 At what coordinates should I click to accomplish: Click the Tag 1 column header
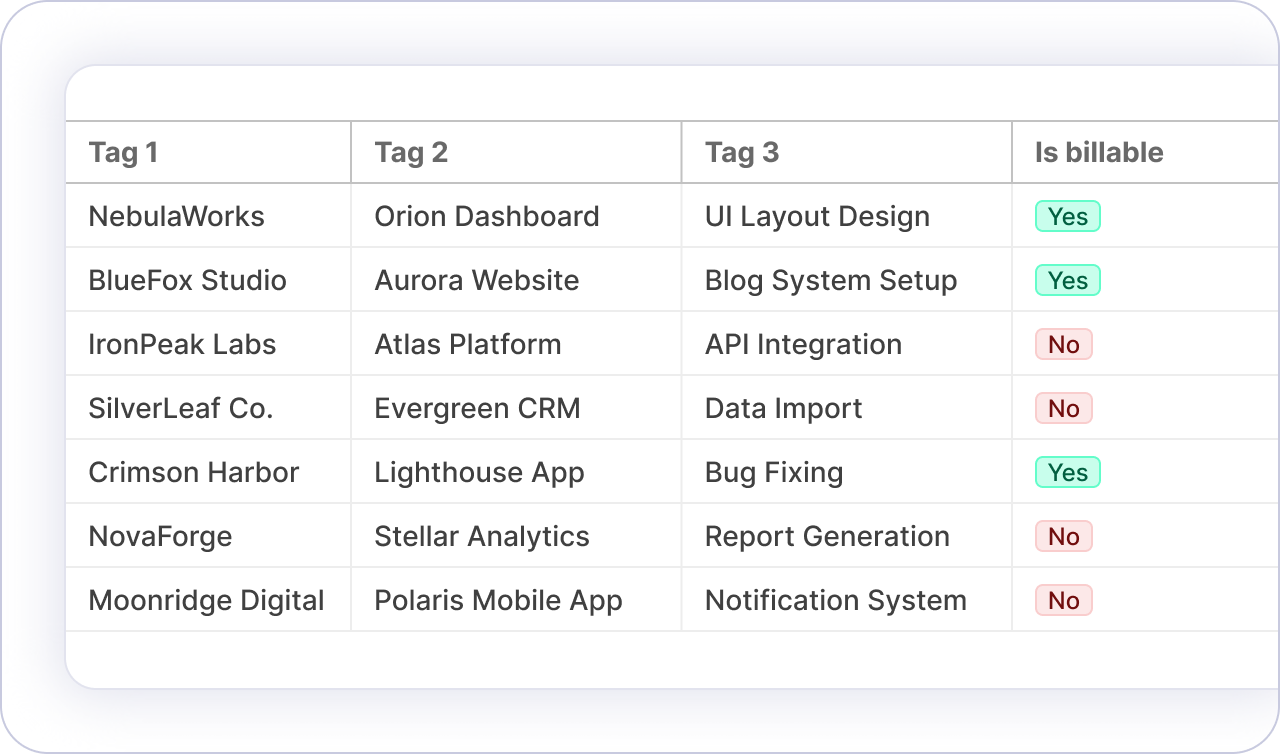tap(124, 153)
